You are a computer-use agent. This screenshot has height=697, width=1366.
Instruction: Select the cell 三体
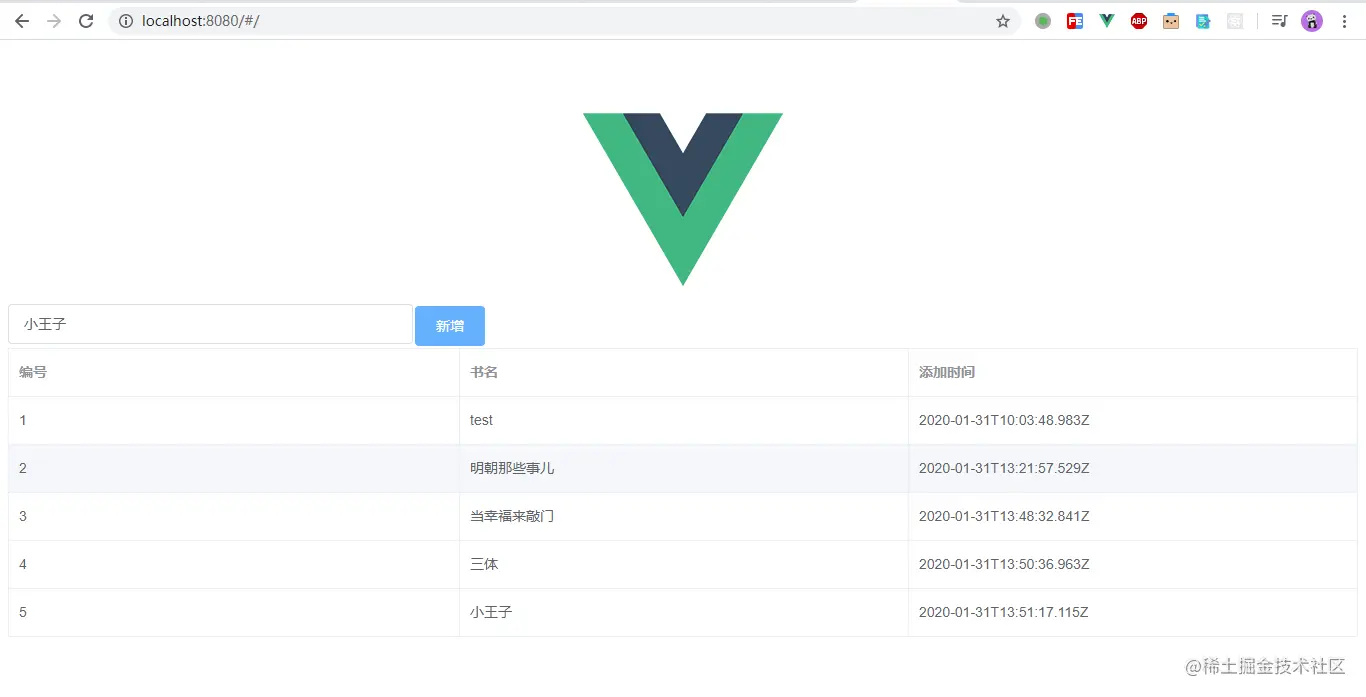coord(683,564)
